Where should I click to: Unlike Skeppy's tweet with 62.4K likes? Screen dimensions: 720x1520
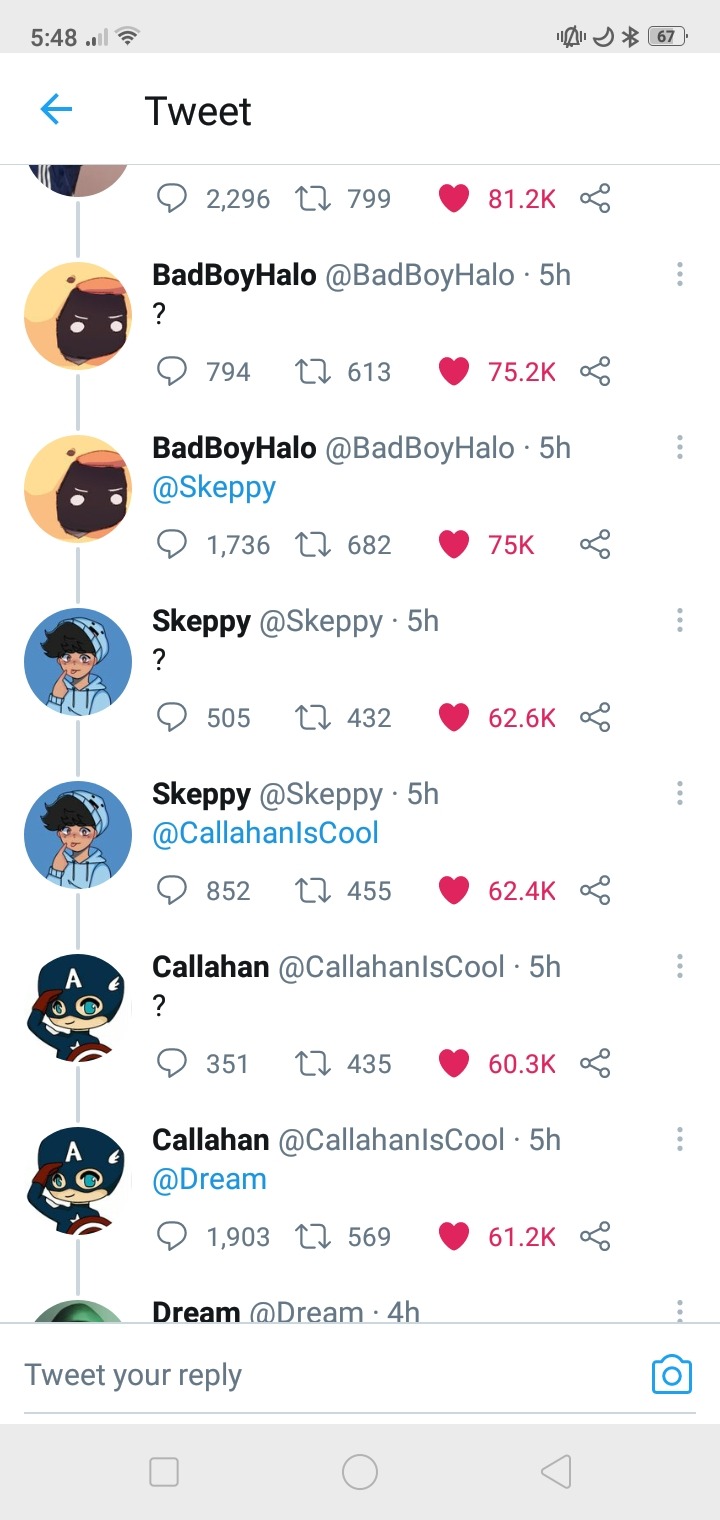(454, 891)
